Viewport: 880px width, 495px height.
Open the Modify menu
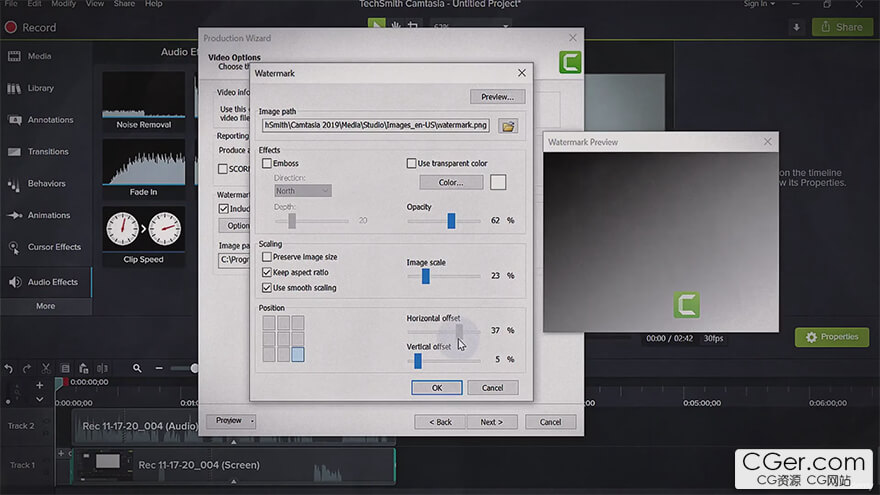(x=63, y=4)
